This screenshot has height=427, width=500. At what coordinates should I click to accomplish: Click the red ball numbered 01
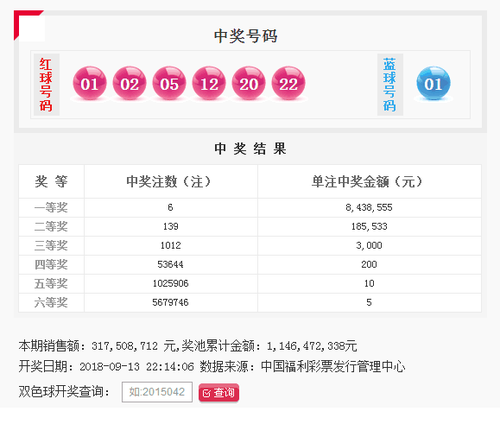(90, 83)
